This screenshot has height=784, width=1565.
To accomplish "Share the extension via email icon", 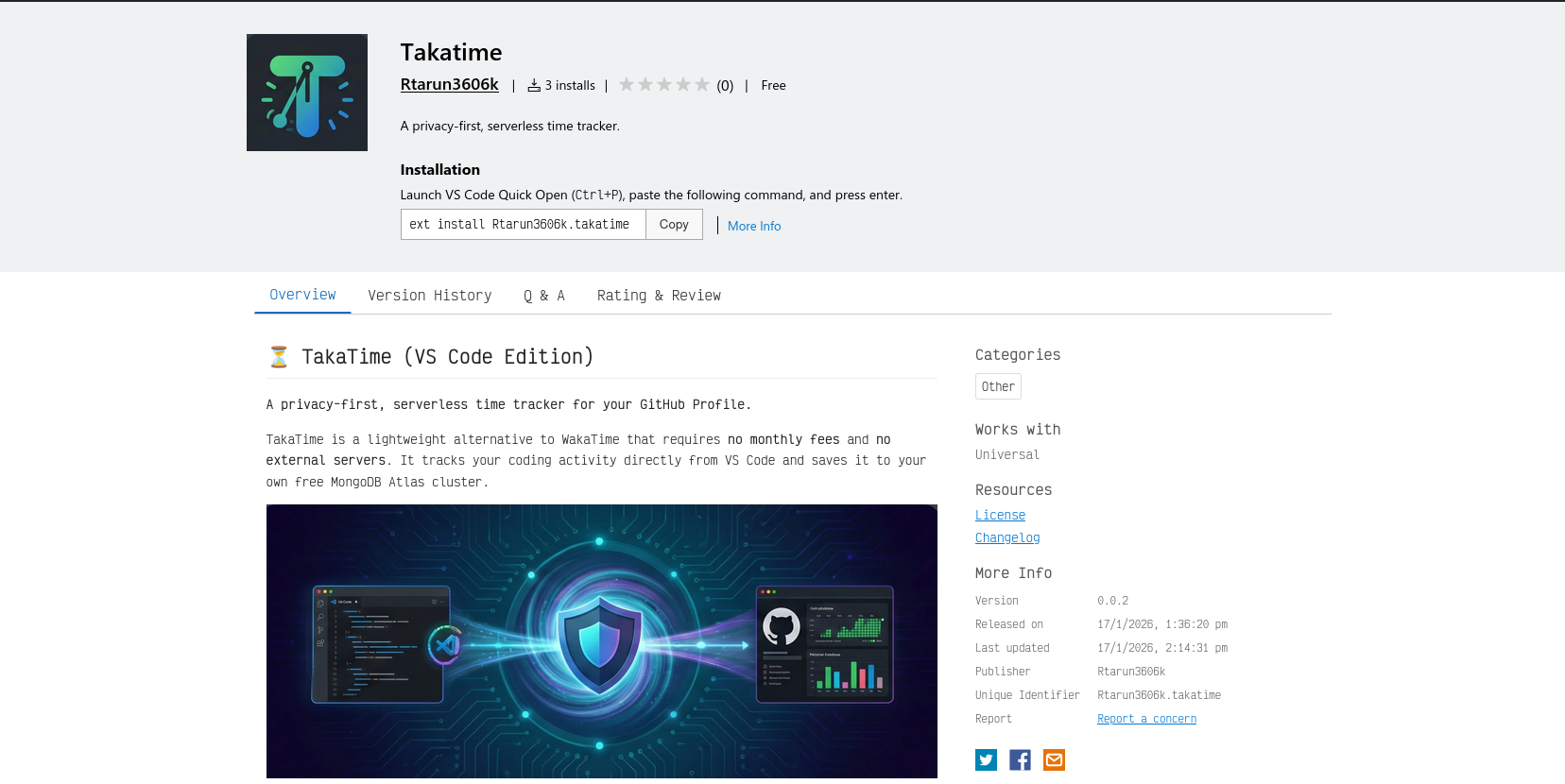I will (1054, 759).
